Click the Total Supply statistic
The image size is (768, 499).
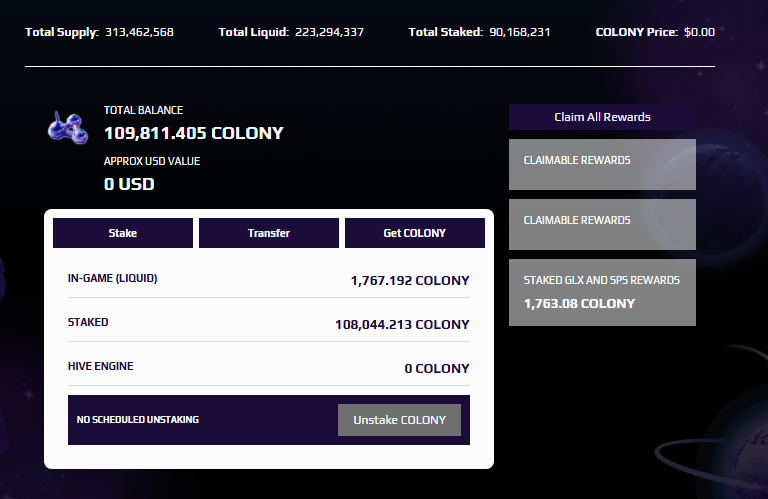pyautogui.click(x=99, y=32)
